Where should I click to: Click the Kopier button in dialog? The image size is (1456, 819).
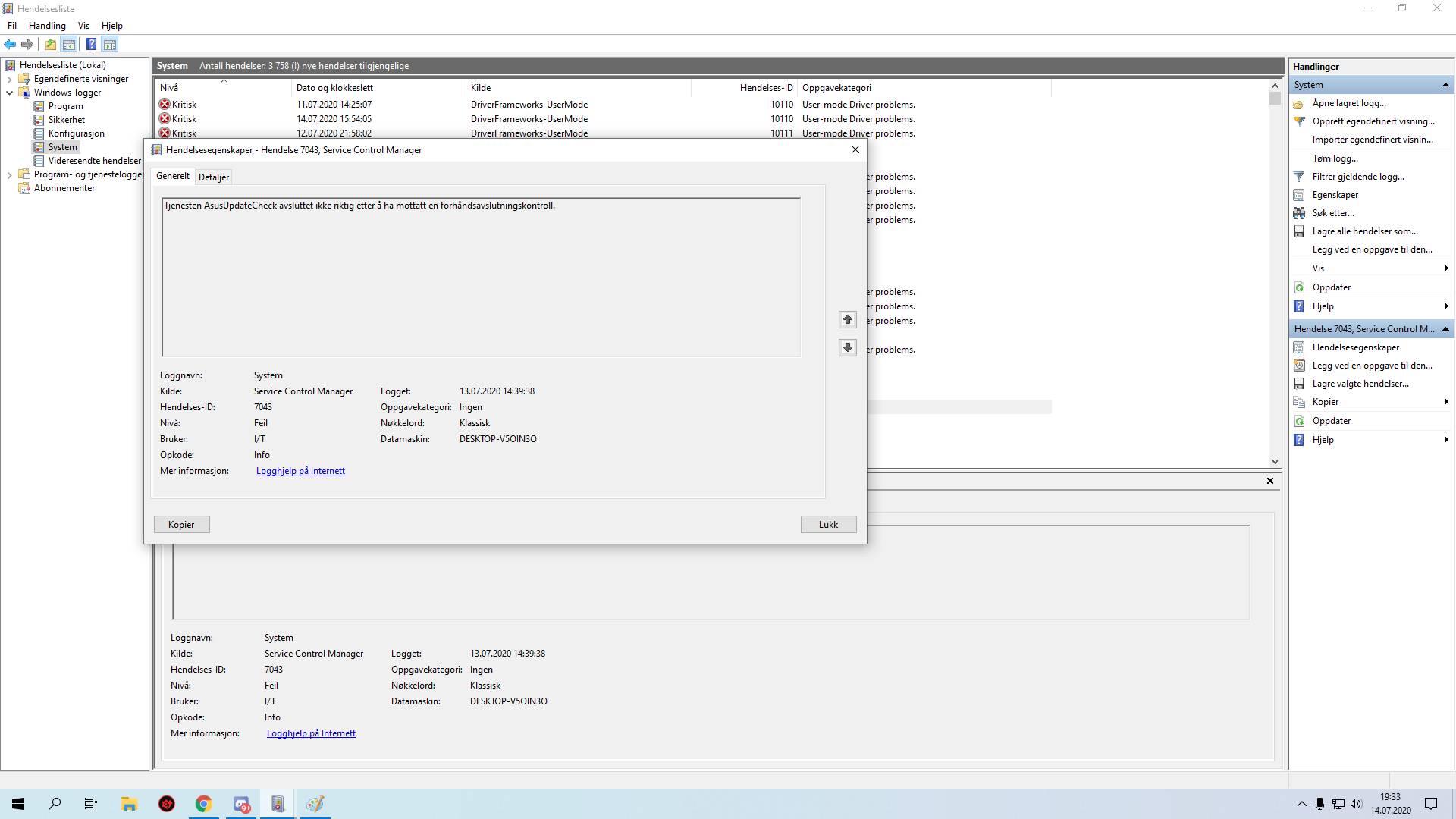coord(181,525)
